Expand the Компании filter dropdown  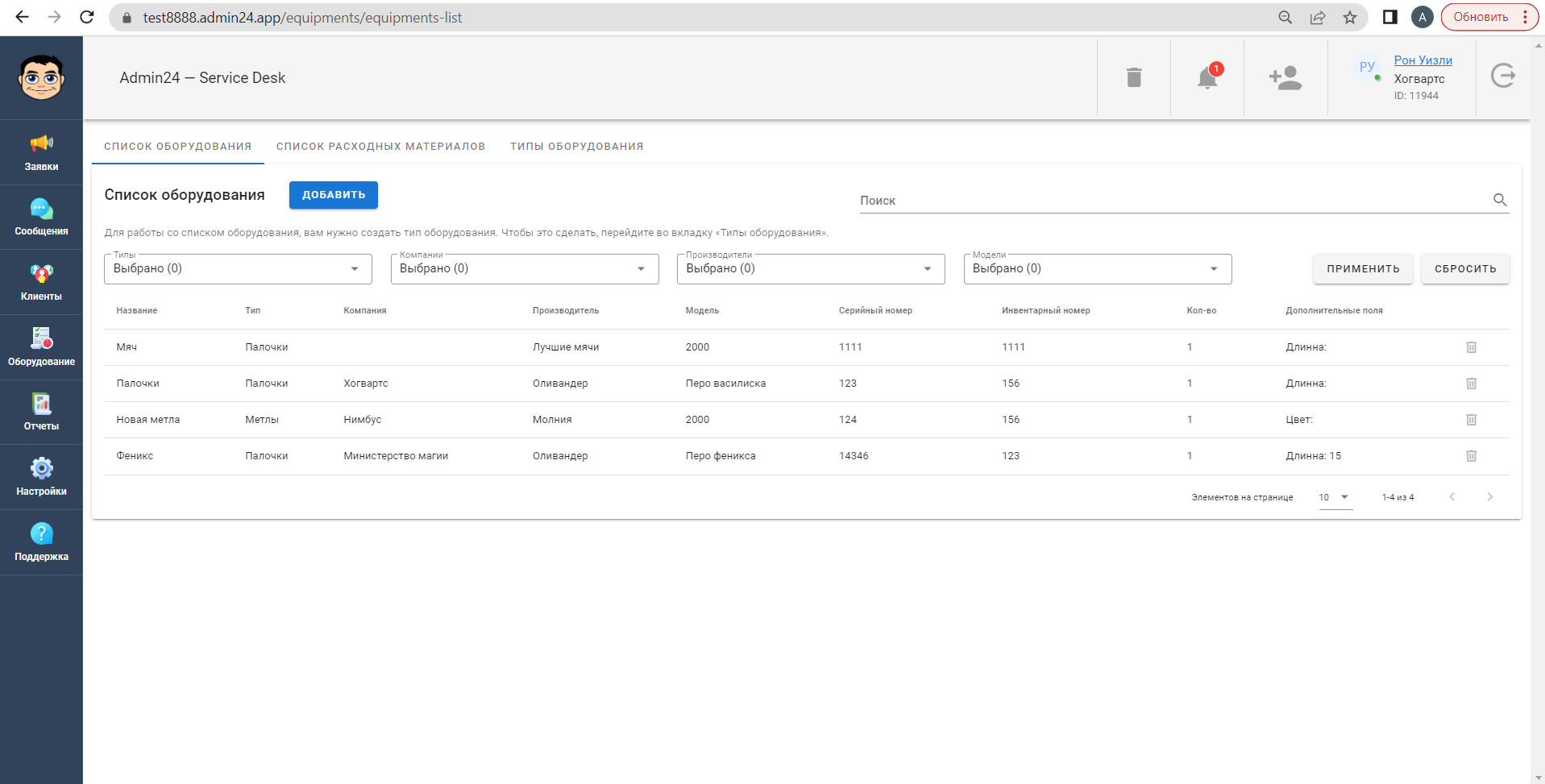524,269
